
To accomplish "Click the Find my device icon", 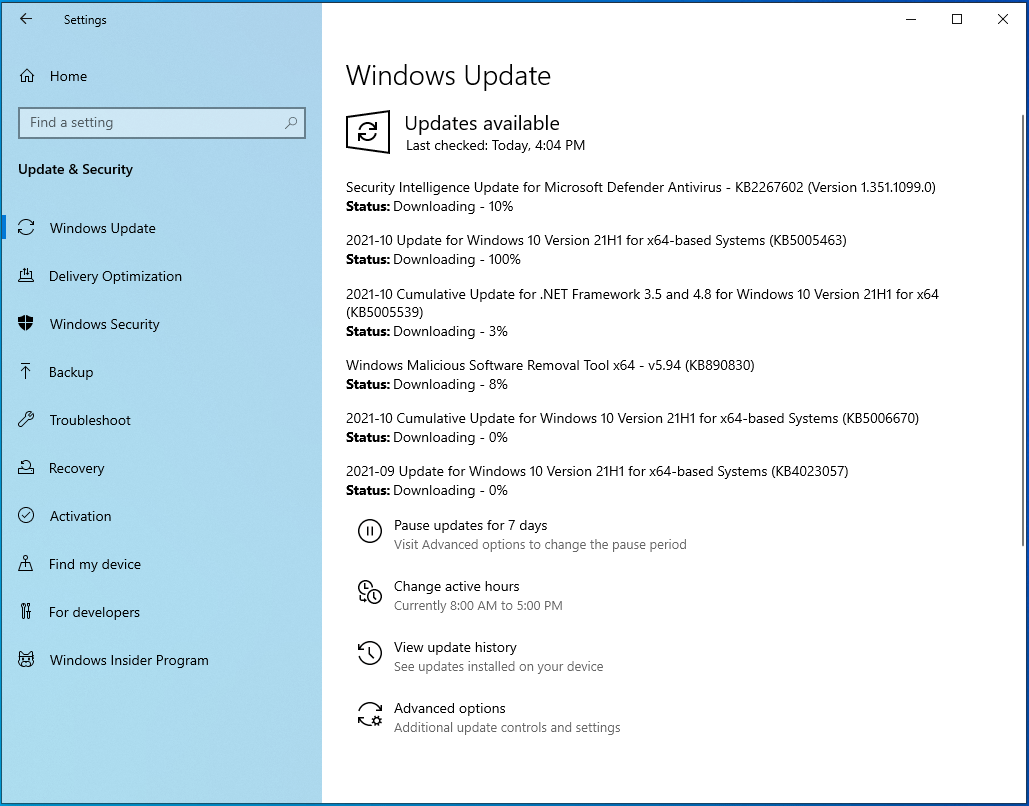I will point(28,564).
